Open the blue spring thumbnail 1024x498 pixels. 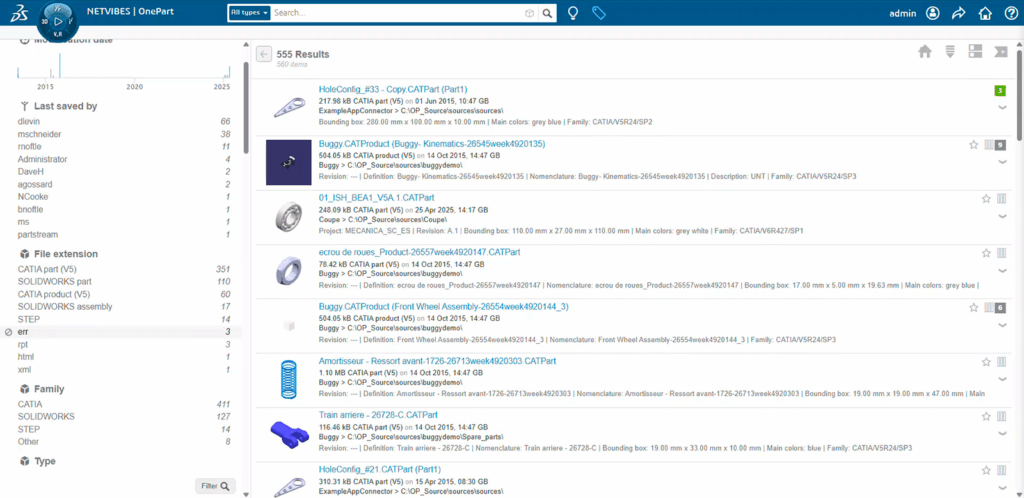point(288,380)
